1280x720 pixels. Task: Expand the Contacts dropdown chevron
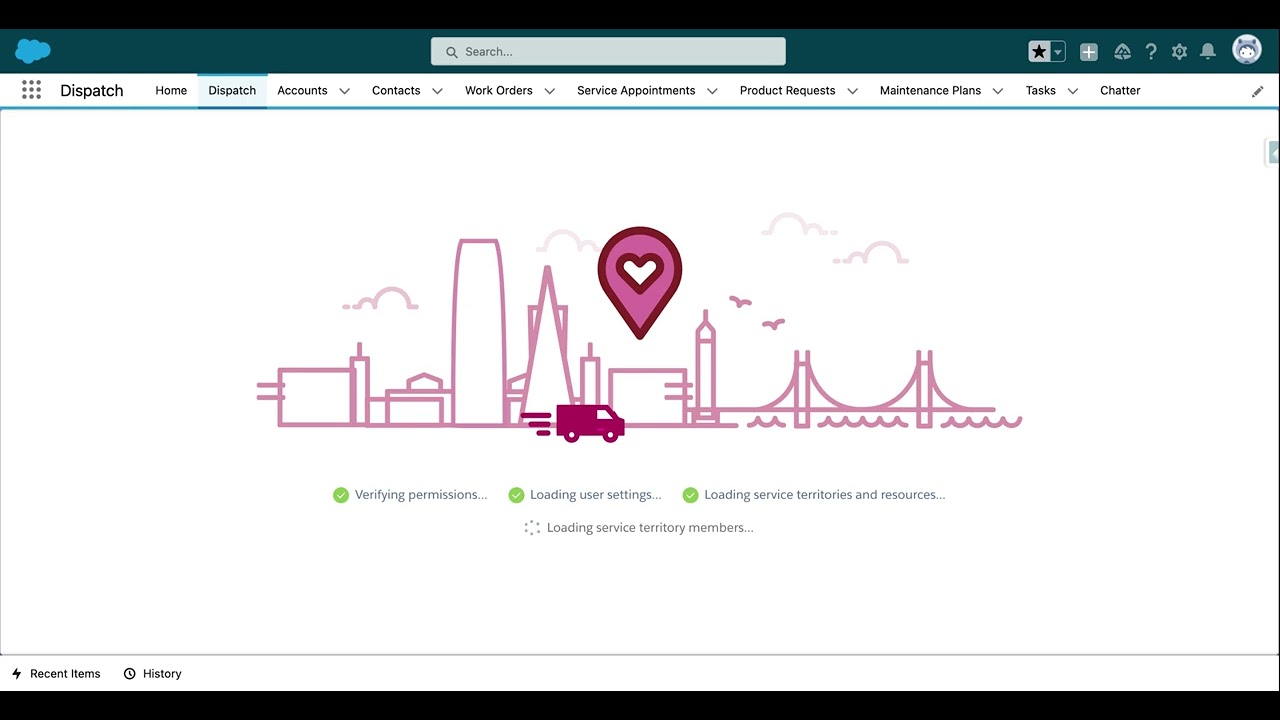click(437, 91)
